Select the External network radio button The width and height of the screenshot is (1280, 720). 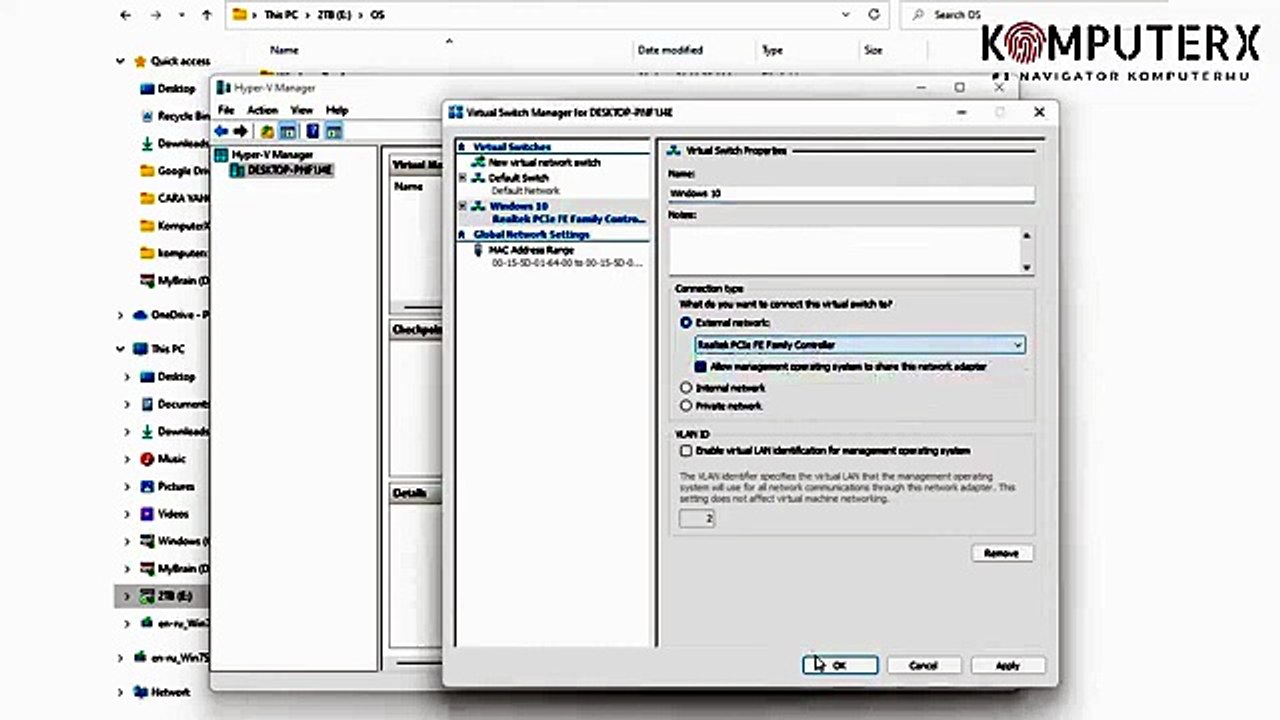tap(686, 323)
